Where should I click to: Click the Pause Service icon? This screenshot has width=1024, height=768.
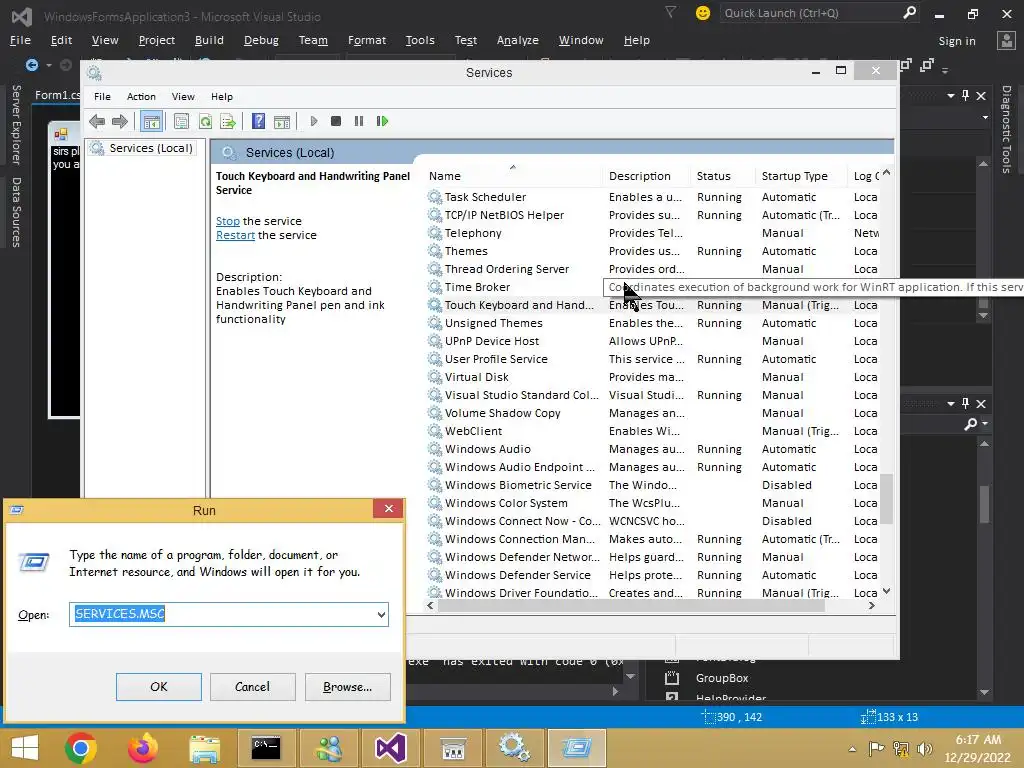pos(359,121)
